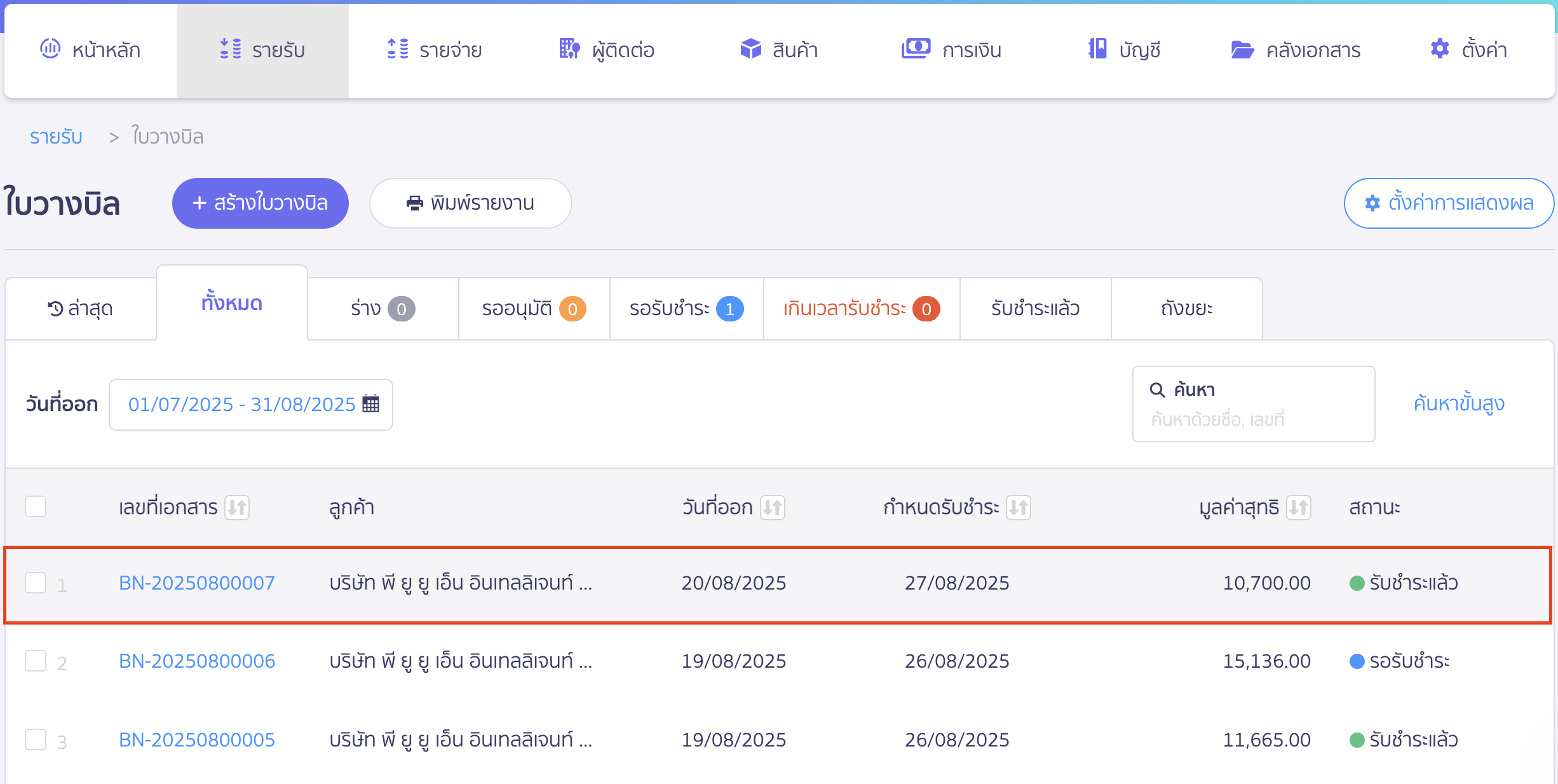Open the ตั้งค่า settings gear icon
Screen dimensions: 1558x784
[1440, 48]
